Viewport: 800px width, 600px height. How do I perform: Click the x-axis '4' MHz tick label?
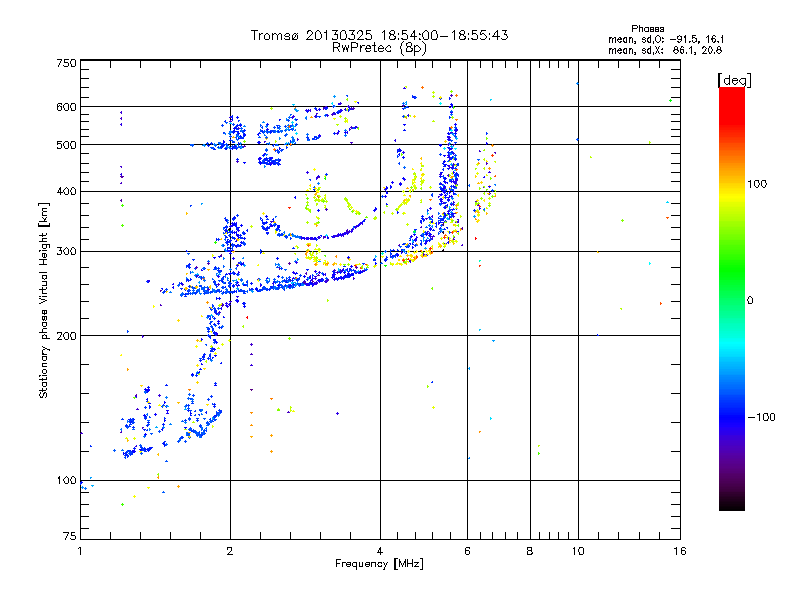380,551
